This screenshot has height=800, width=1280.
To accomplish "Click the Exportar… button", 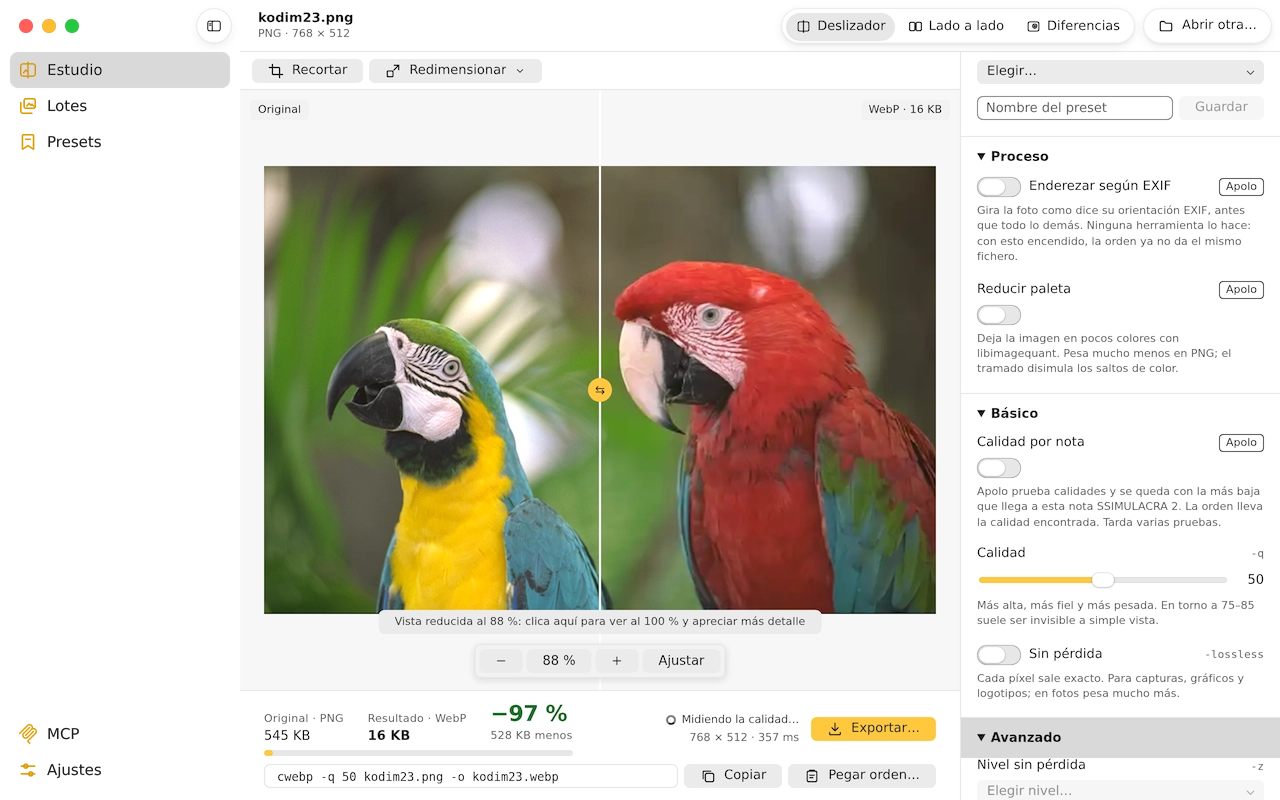I will pos(873,728).
